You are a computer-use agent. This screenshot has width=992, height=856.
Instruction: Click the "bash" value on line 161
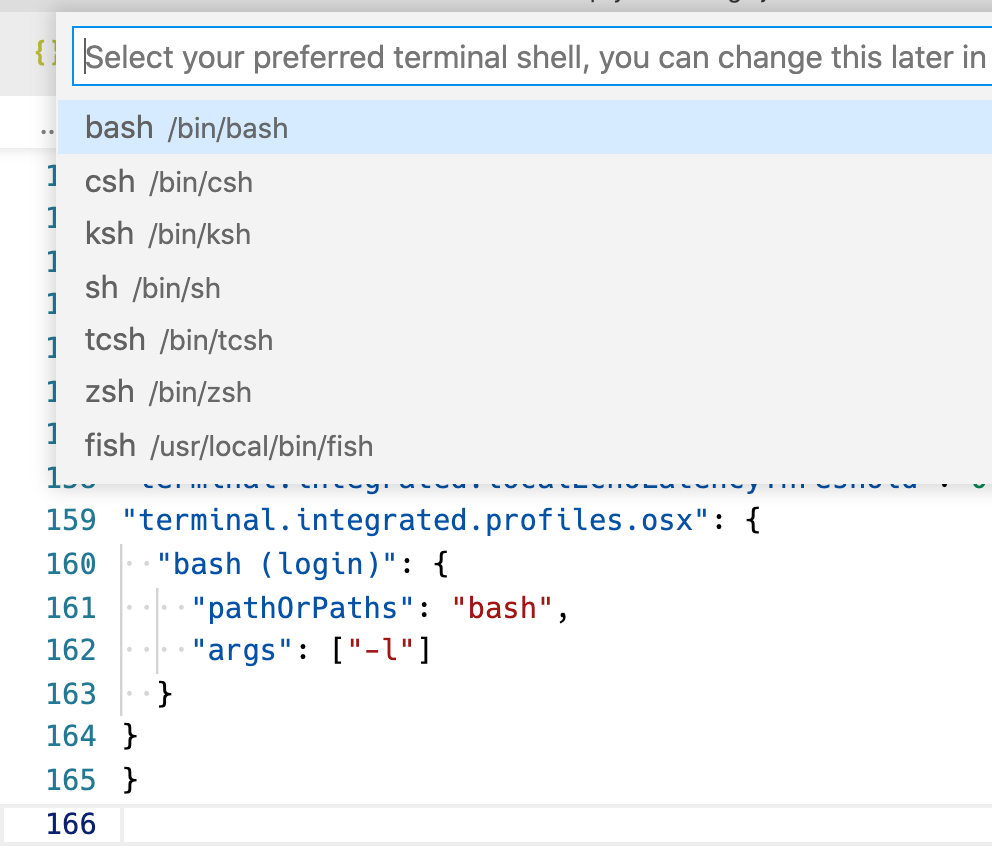tap(500, 607)
